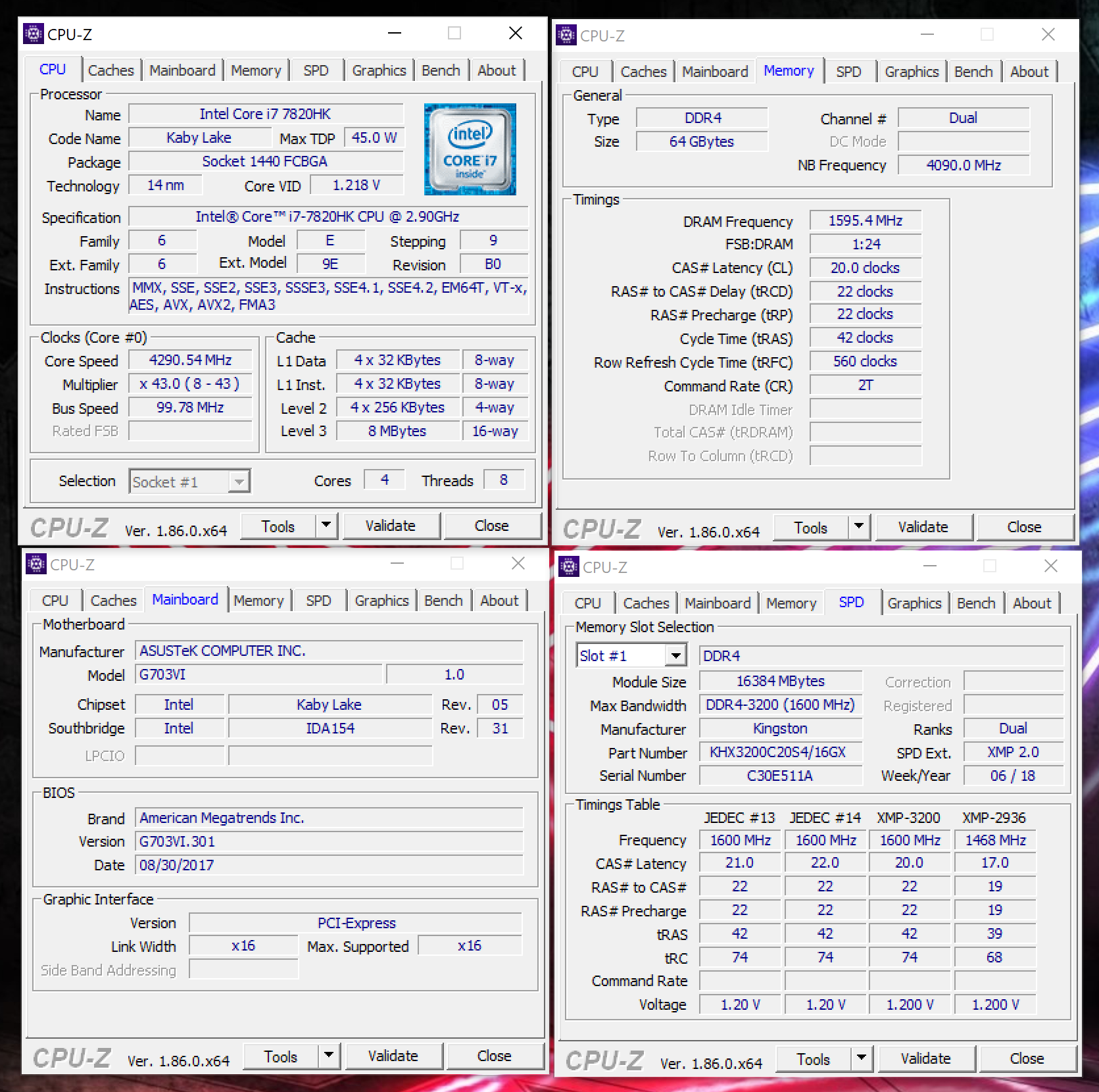The image size is (1099, 1092).
Task: Click Validate in the Memory-tab window
Action: (923, 527)
